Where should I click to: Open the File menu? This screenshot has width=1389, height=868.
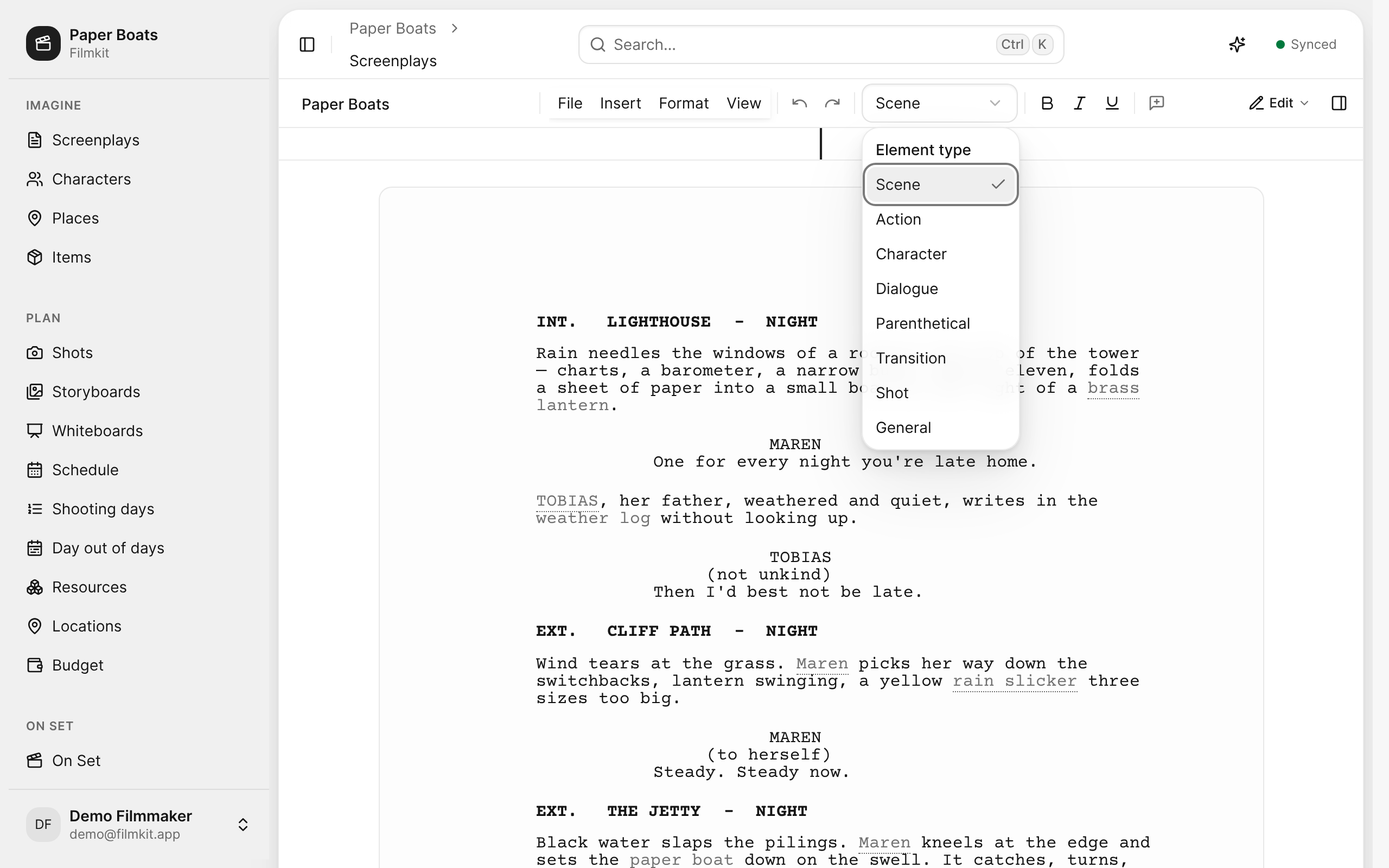[570, 103]
